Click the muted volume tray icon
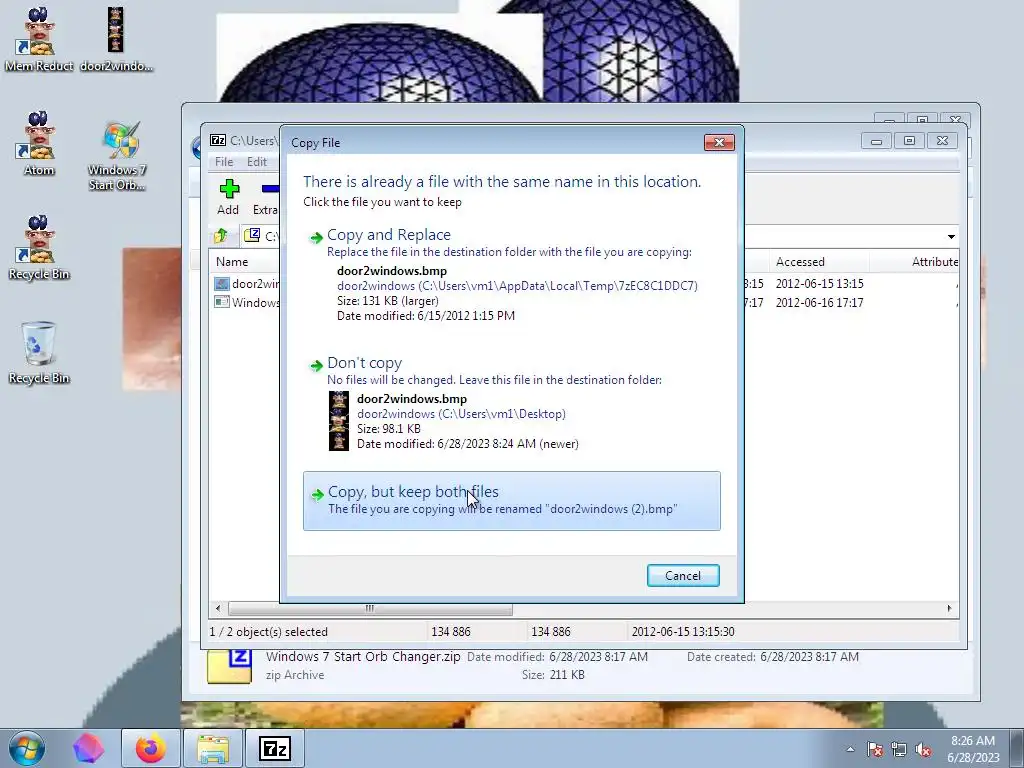 [923, 749]
